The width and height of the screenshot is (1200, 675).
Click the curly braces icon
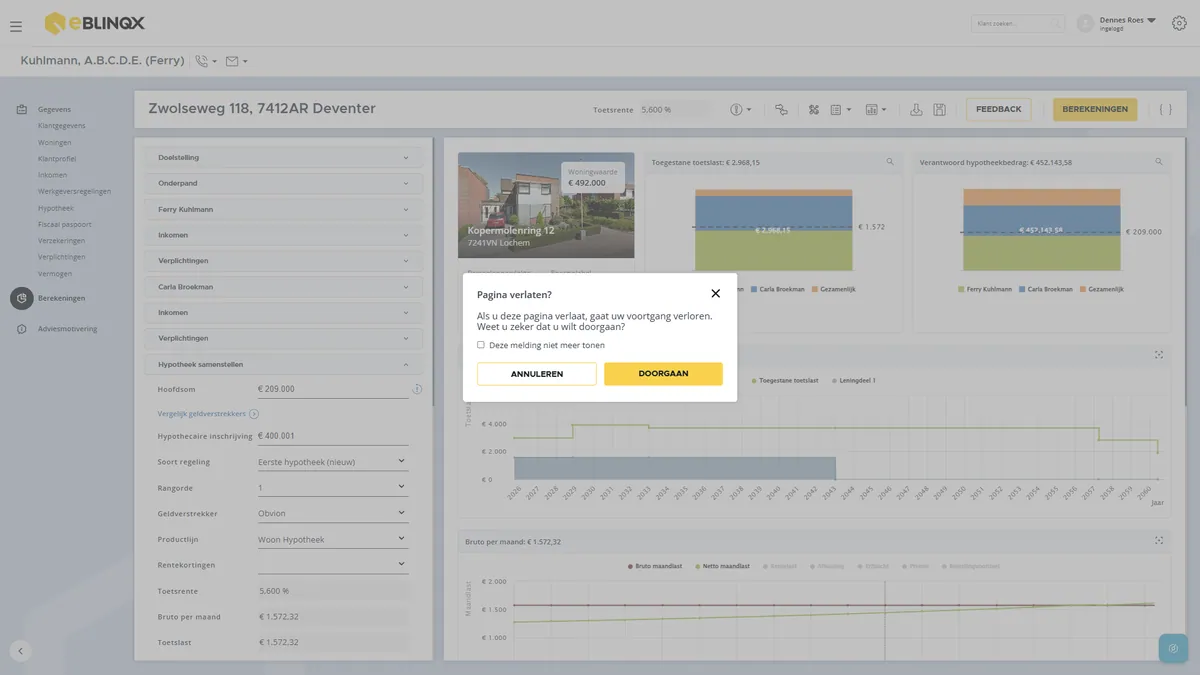(x=1165, y=109)
